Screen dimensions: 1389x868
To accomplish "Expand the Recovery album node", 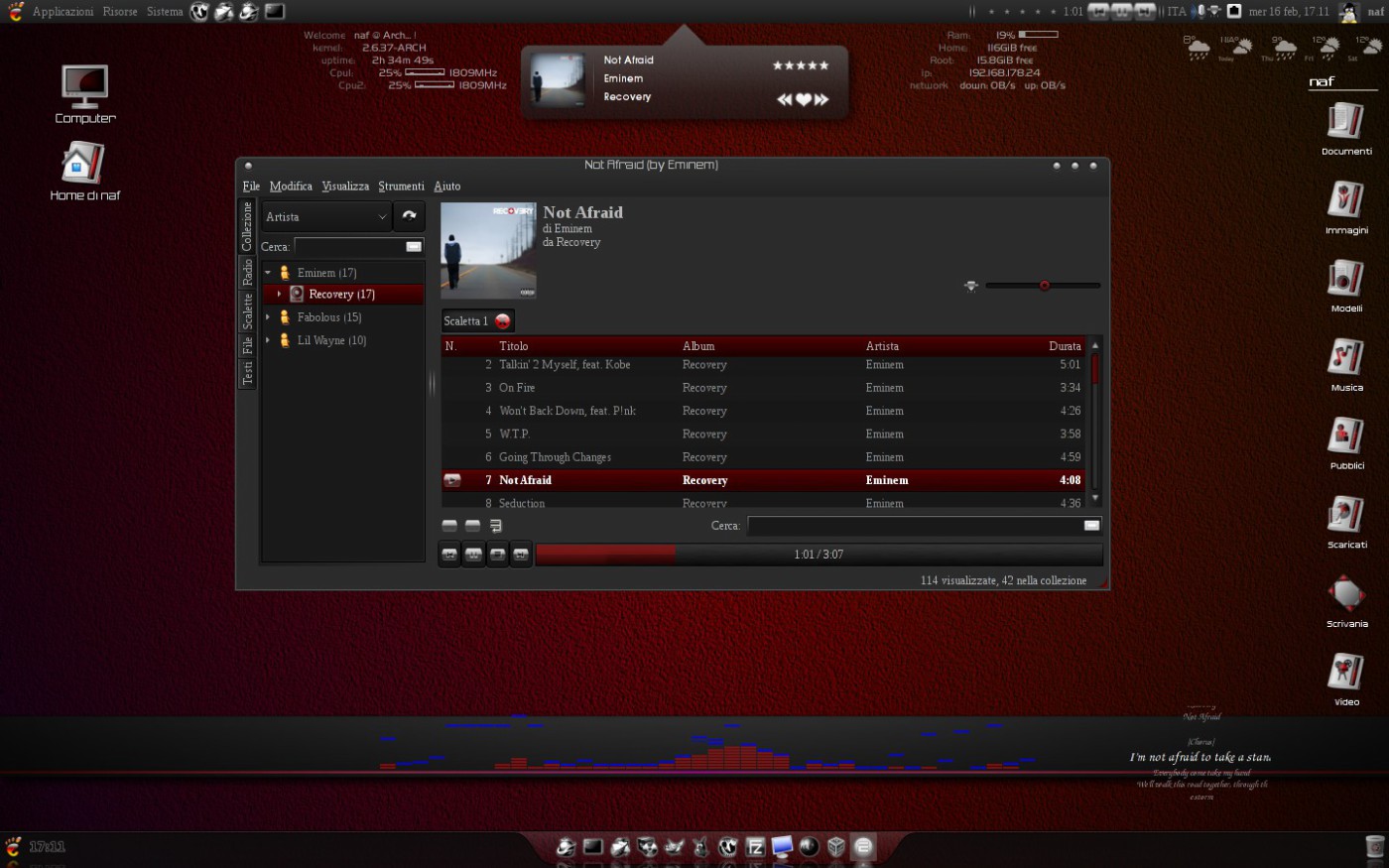I will click(279, 295).
